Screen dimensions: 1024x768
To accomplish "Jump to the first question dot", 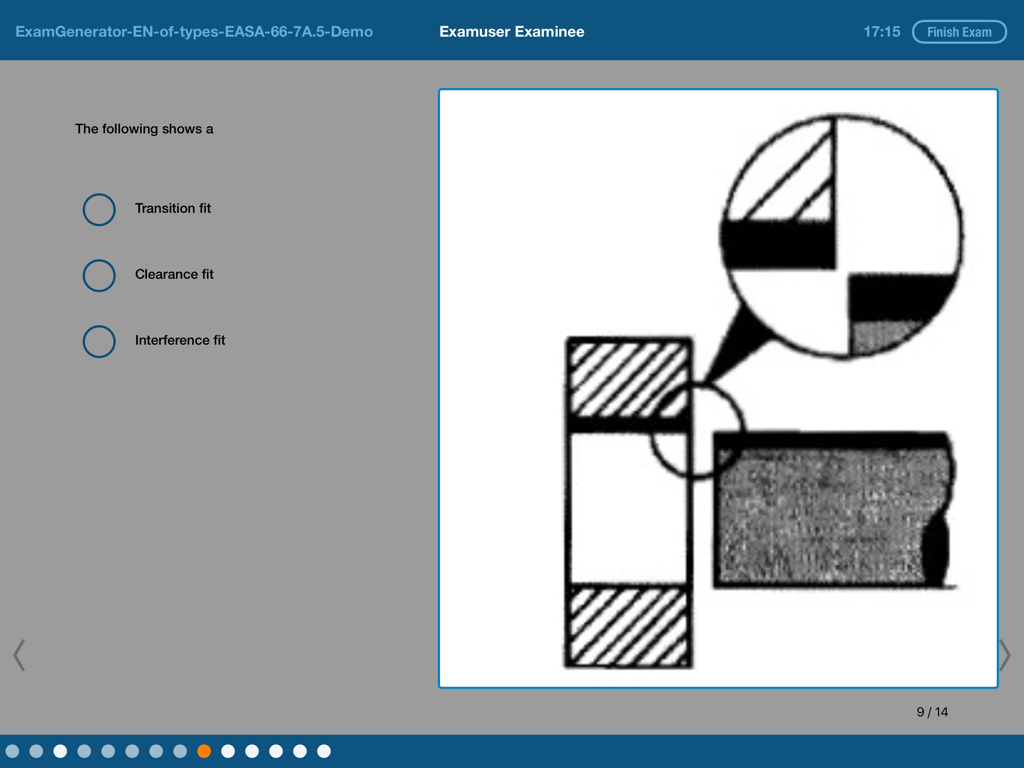I will point(13,749).
